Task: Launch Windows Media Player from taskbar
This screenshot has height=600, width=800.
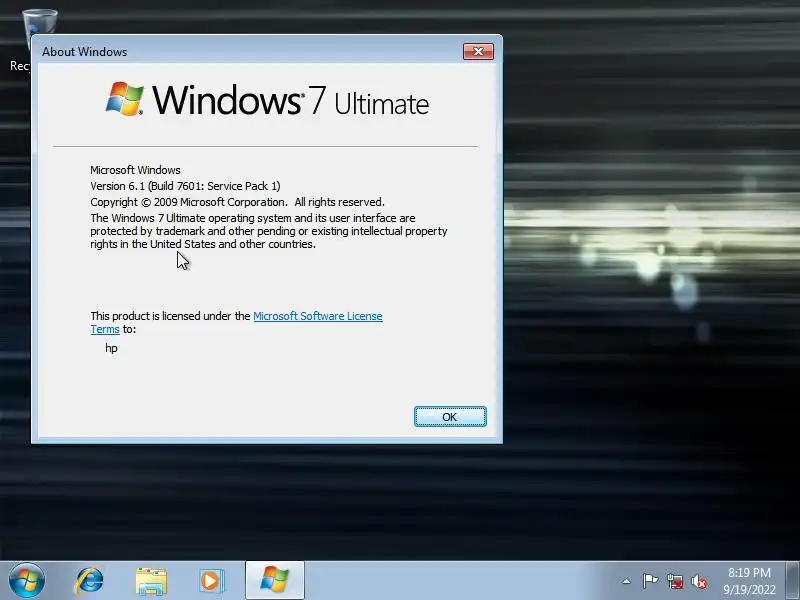Action: point(211,581)
